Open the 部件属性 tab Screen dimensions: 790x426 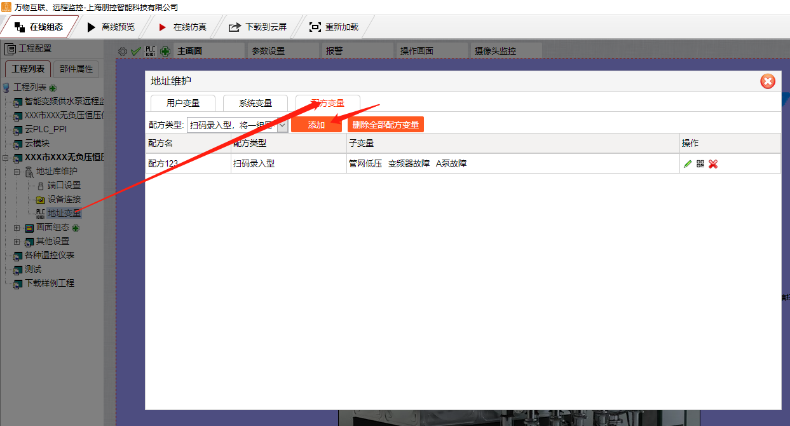pyautogui.click(x=76, y=69)
